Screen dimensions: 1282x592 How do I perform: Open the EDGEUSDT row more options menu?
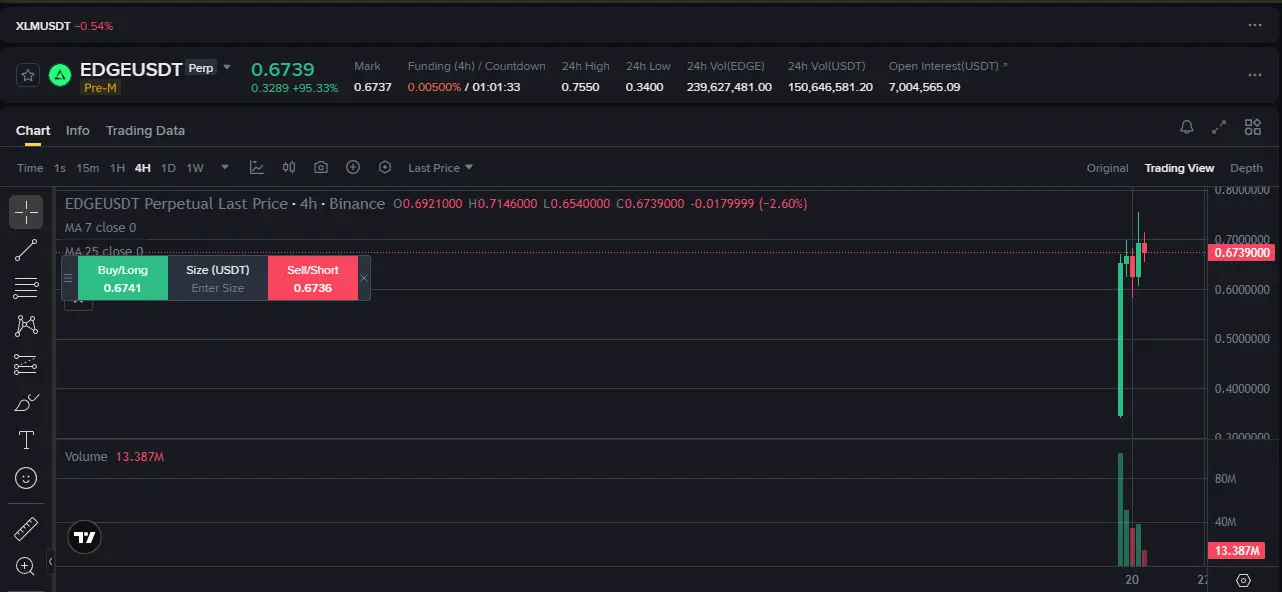[x=1255, y=75]
